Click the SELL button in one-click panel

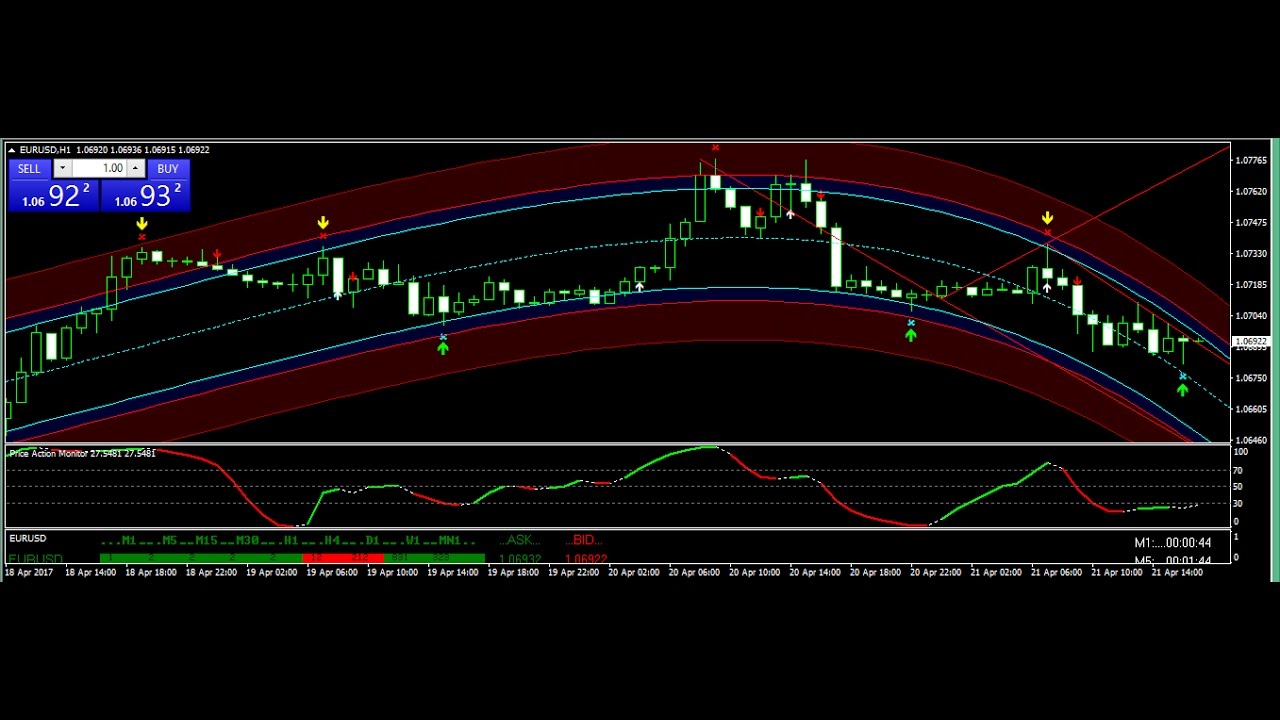point(29,169)
